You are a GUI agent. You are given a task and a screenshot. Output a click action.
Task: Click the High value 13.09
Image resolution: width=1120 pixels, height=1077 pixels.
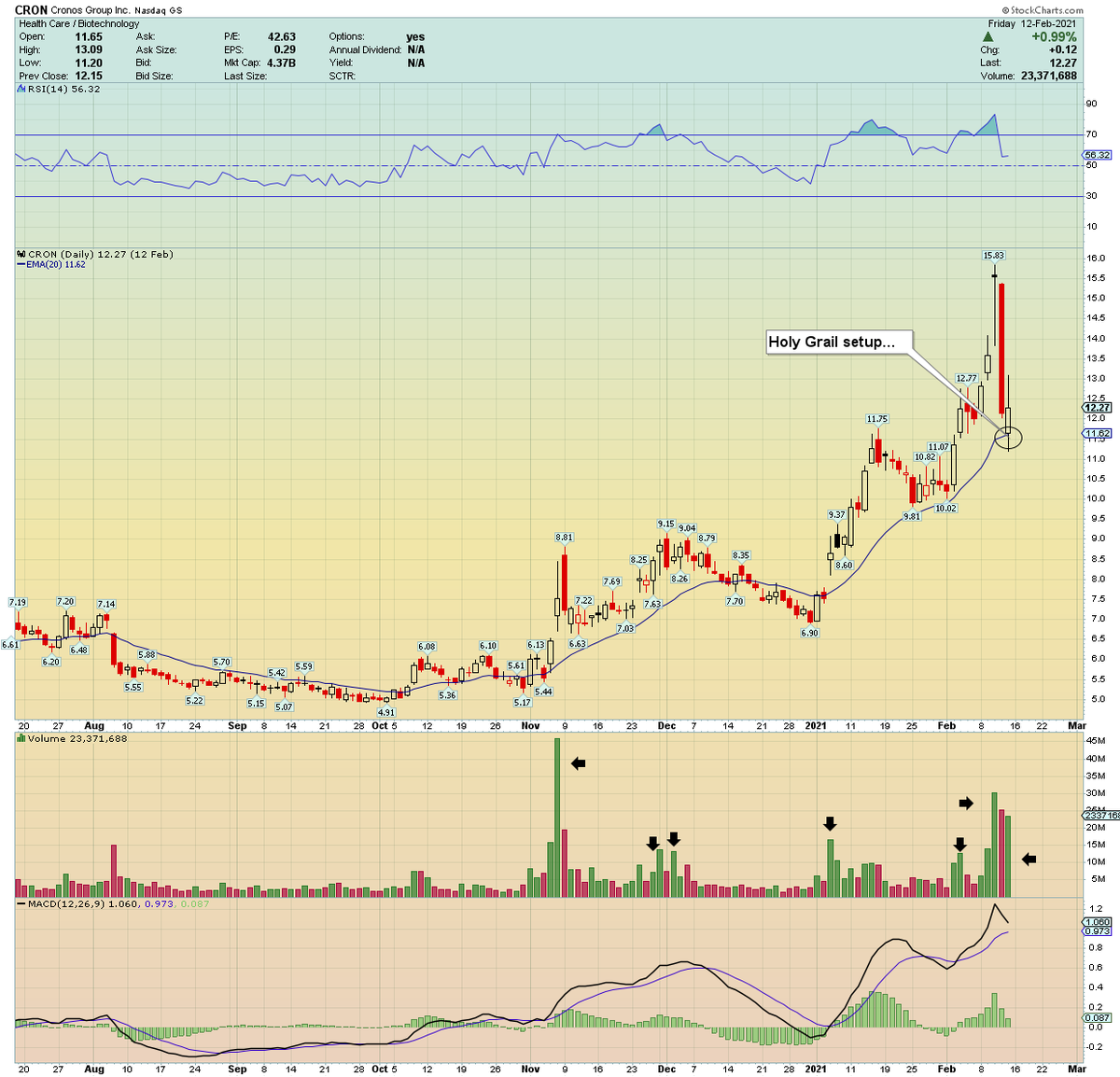click(x=89, y=49)
